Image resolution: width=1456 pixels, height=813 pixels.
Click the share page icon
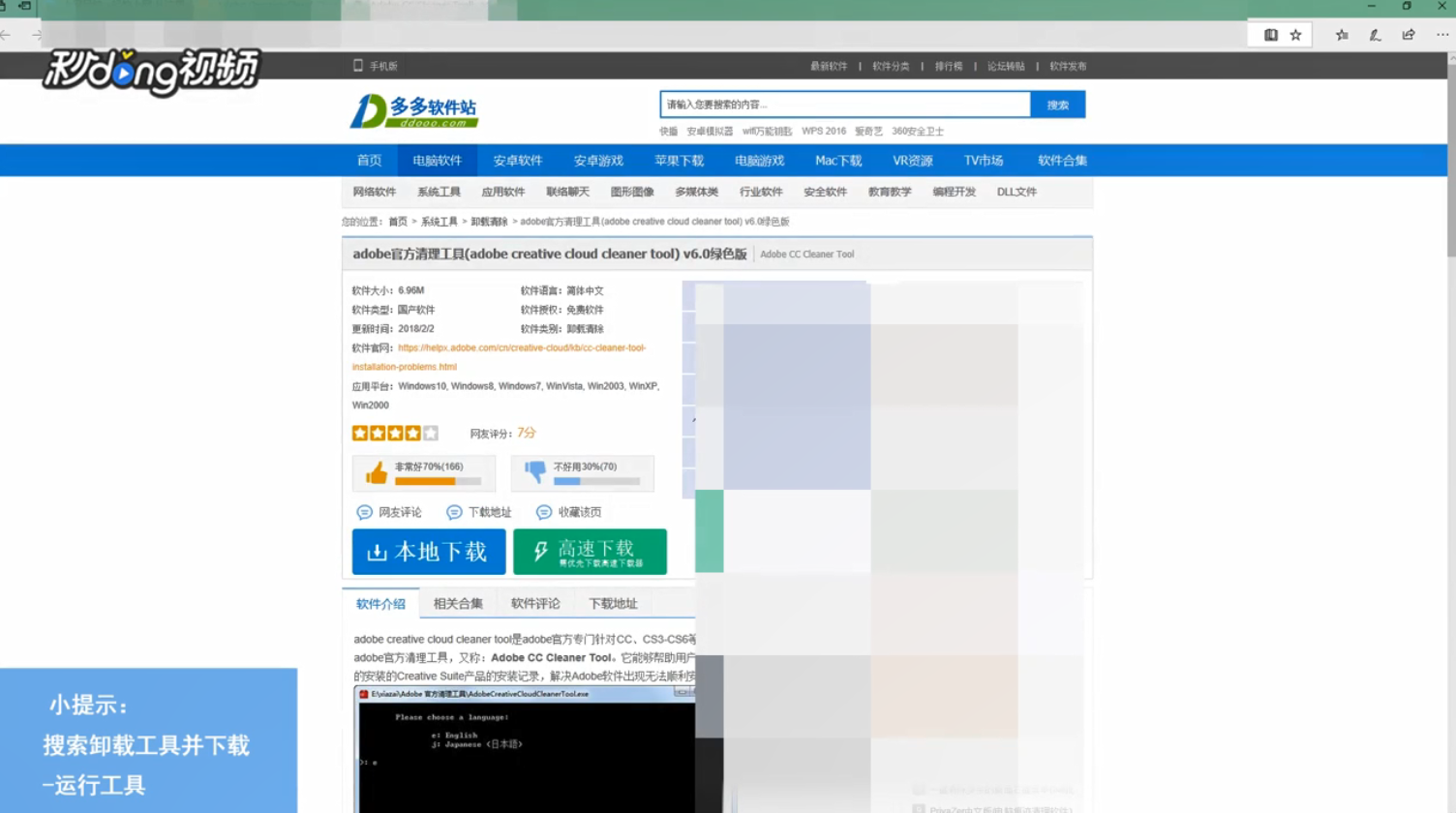tap(1409, 35)
